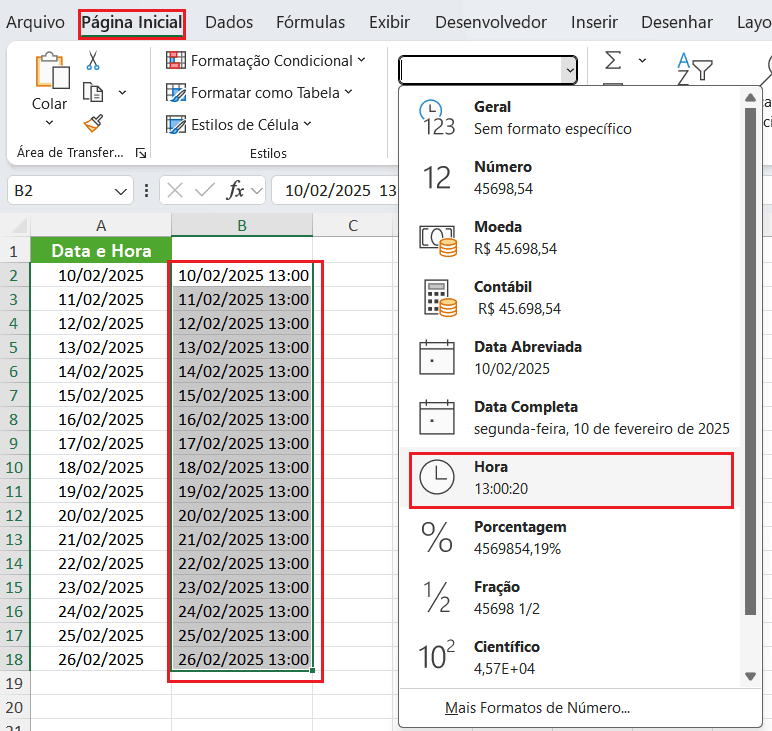Image resolution: width=772 pixels, height=731 pixels.
Task: Click Mais Formatos de Número link
Action: [x=537, y=708]
